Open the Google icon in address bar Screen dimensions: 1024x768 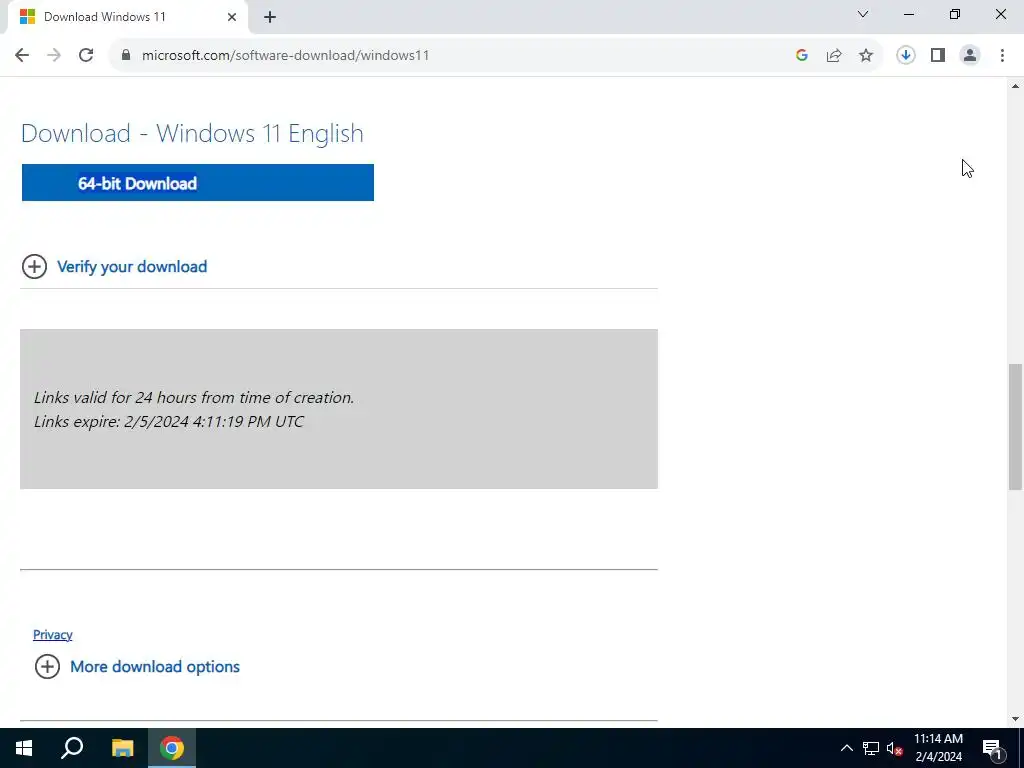tap(802, 56)
